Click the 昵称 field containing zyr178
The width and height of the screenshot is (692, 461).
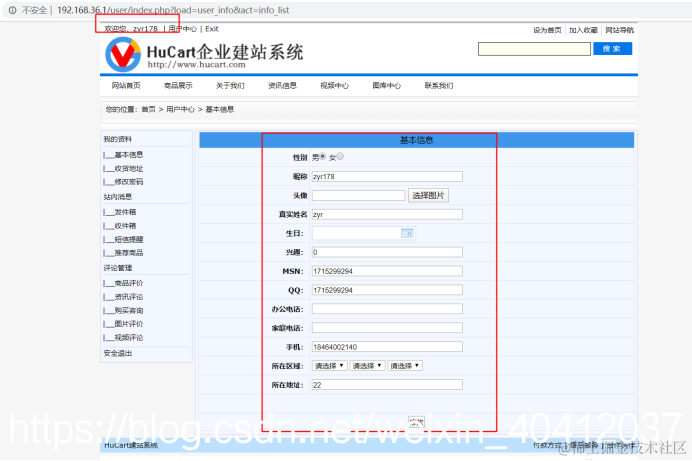click(x=387, y=176)
